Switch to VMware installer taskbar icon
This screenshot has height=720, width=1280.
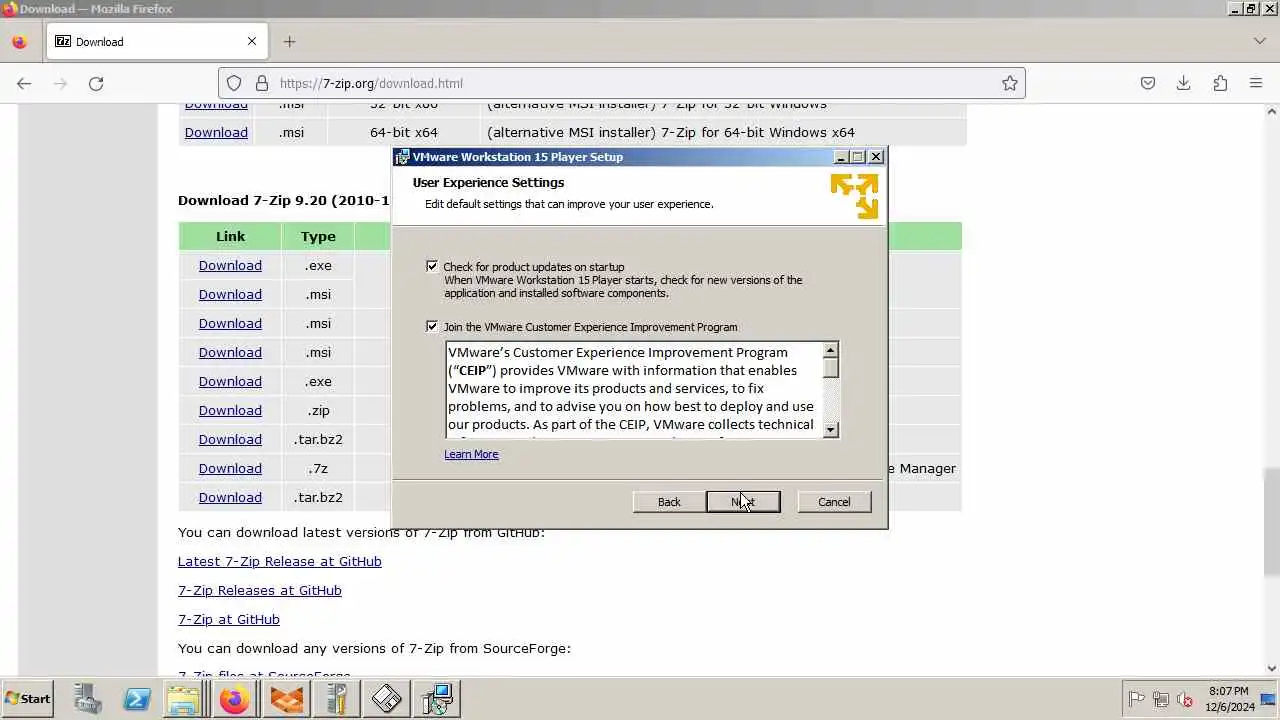point(437,699)
